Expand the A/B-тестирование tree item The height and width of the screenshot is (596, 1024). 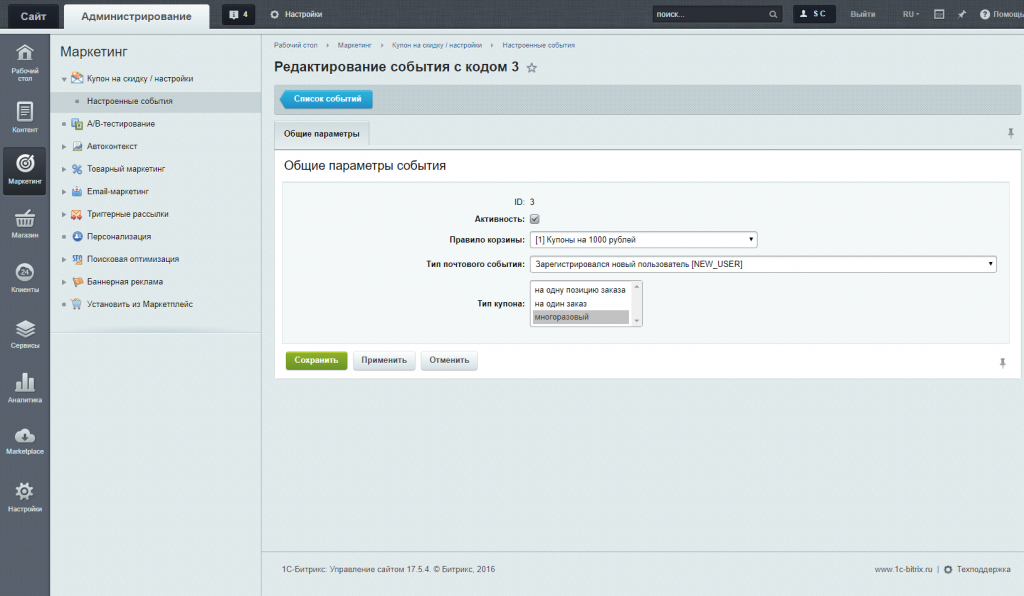[x=64, y=124]
